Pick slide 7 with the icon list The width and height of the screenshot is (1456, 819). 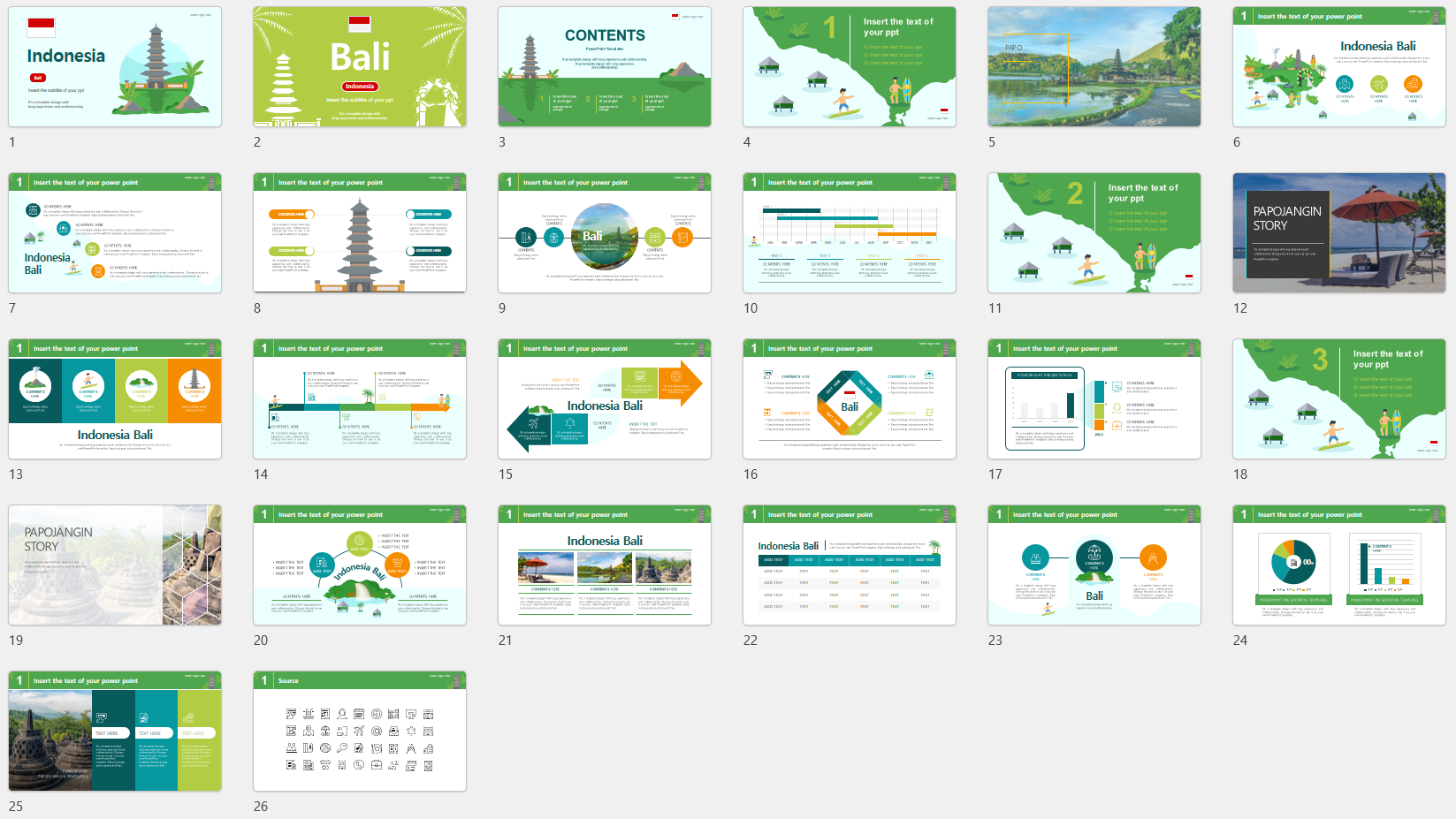pos(115,233)
